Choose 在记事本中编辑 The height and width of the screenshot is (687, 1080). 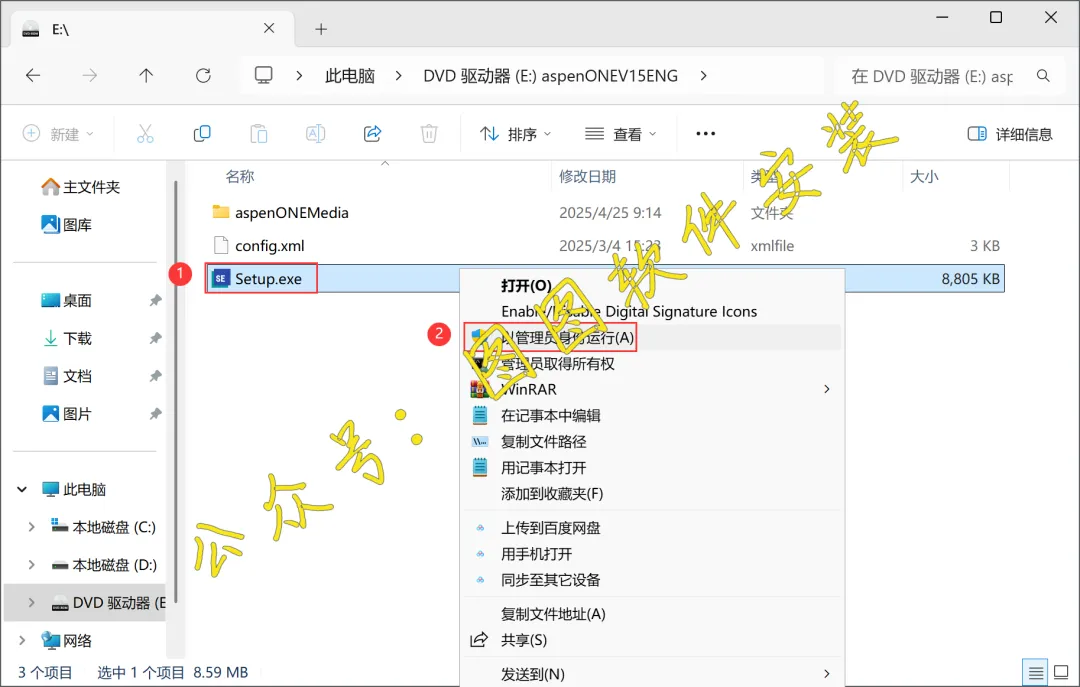[550, 416]
